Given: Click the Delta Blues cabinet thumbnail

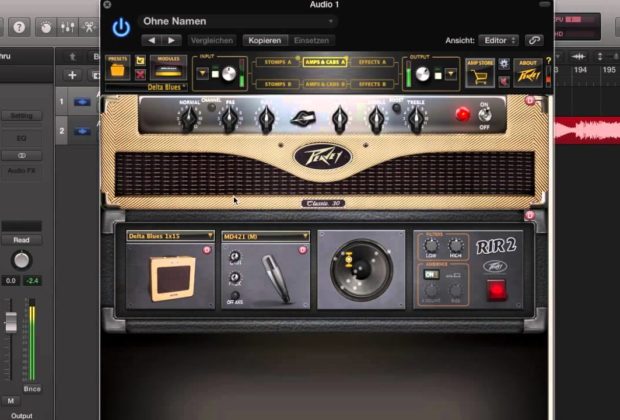Looking at the screenshot, I should (x=171, y=279).
